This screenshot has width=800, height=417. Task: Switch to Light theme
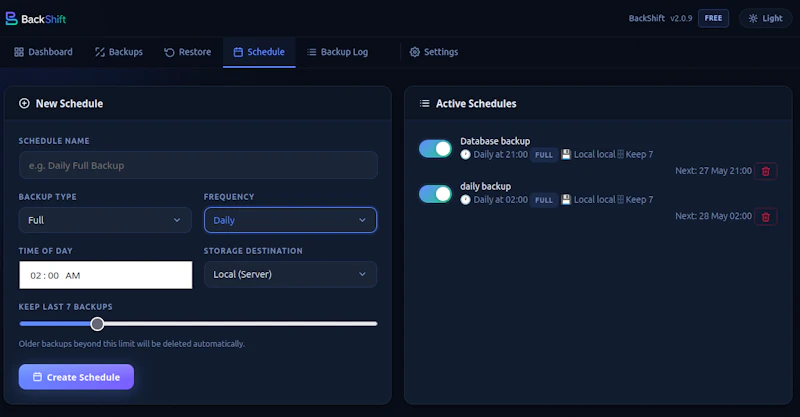tap(765, 18)
